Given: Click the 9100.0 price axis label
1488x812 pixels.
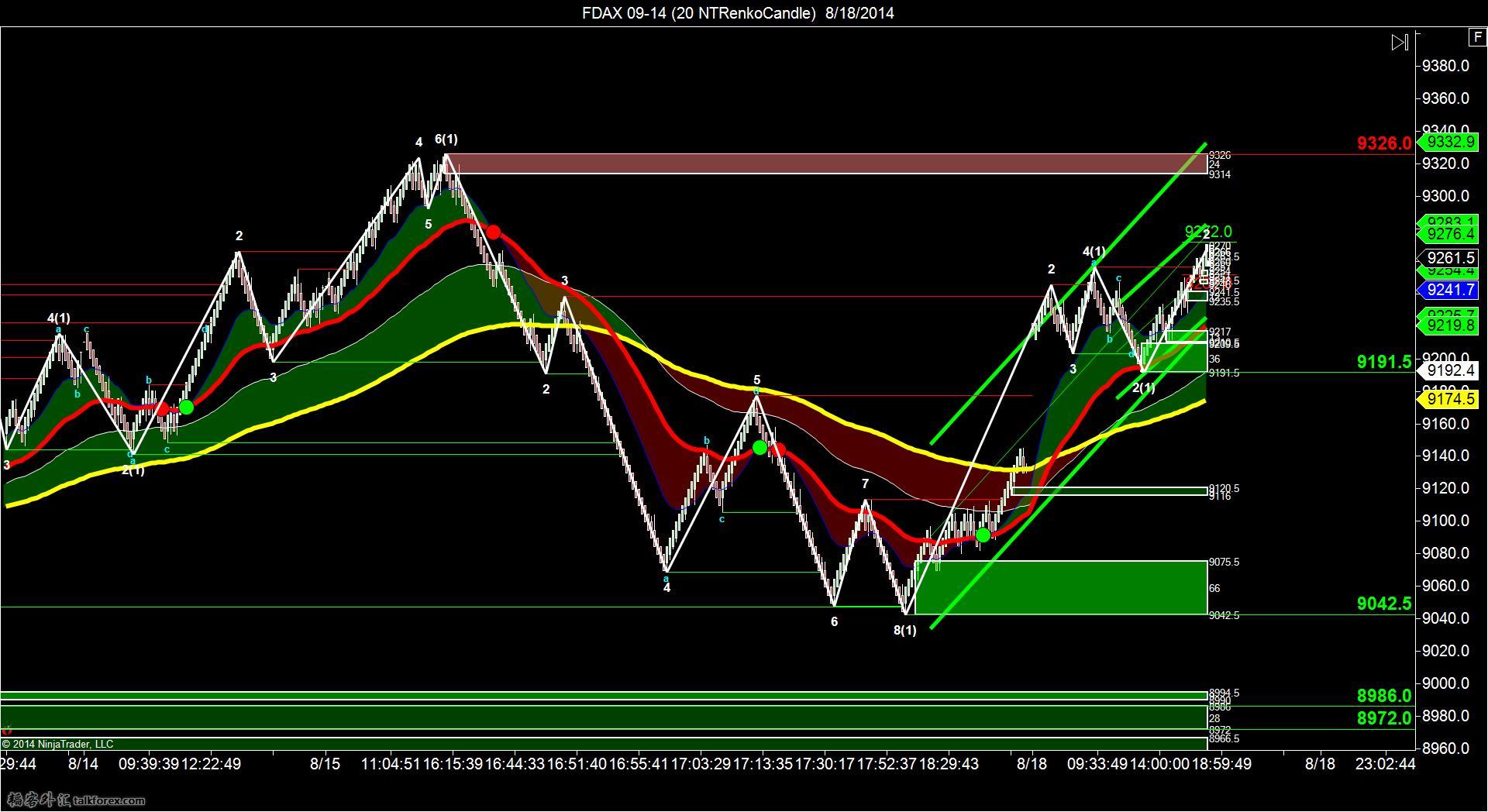Looking at the screenshot, I should pyautogui.click(x=1445, y=521).
